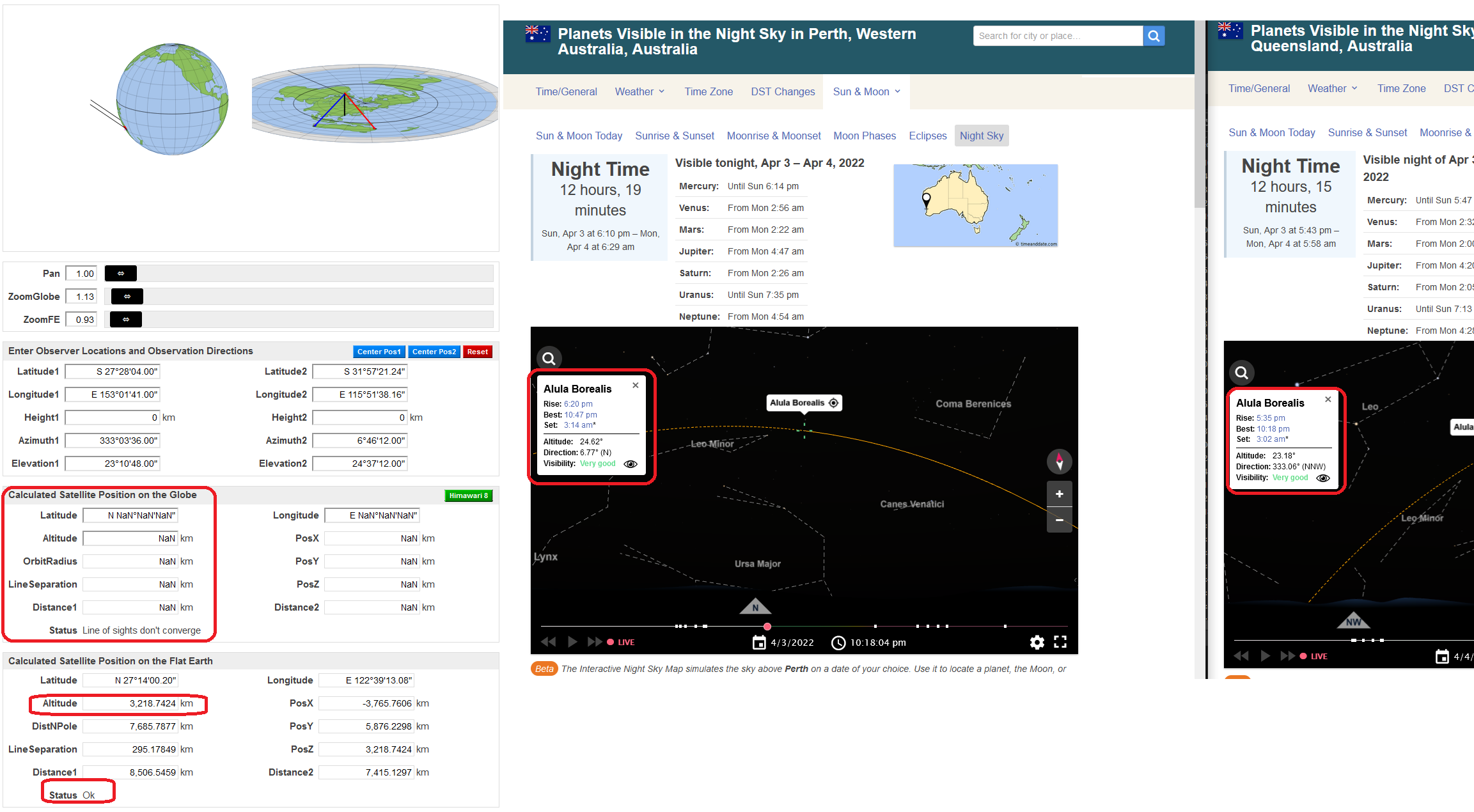Open sky map search icon in Queensland map
The height and width of the screenshot is (812, 1474).
[1241, 372]
